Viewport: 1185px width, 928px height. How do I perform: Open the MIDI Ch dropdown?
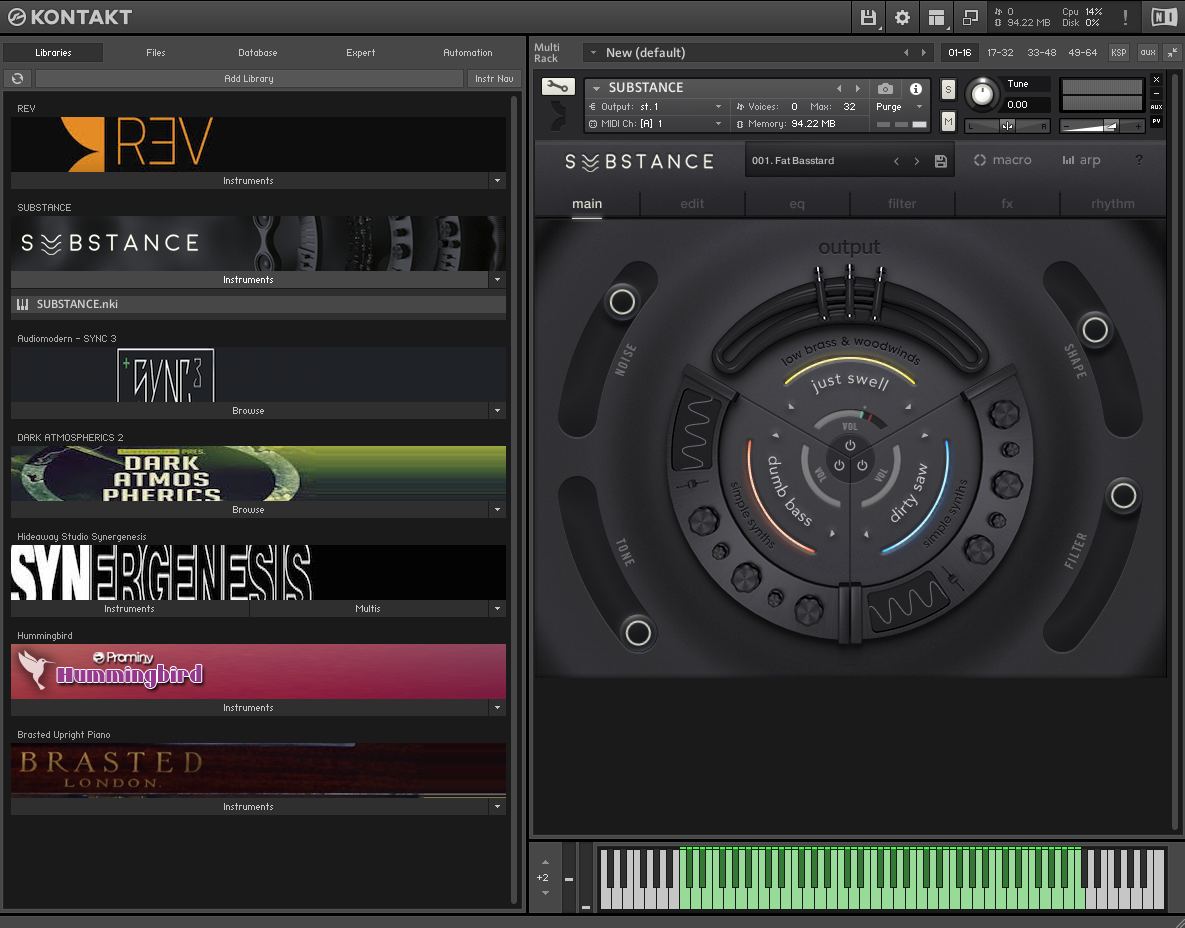click(x=656, y=123)
